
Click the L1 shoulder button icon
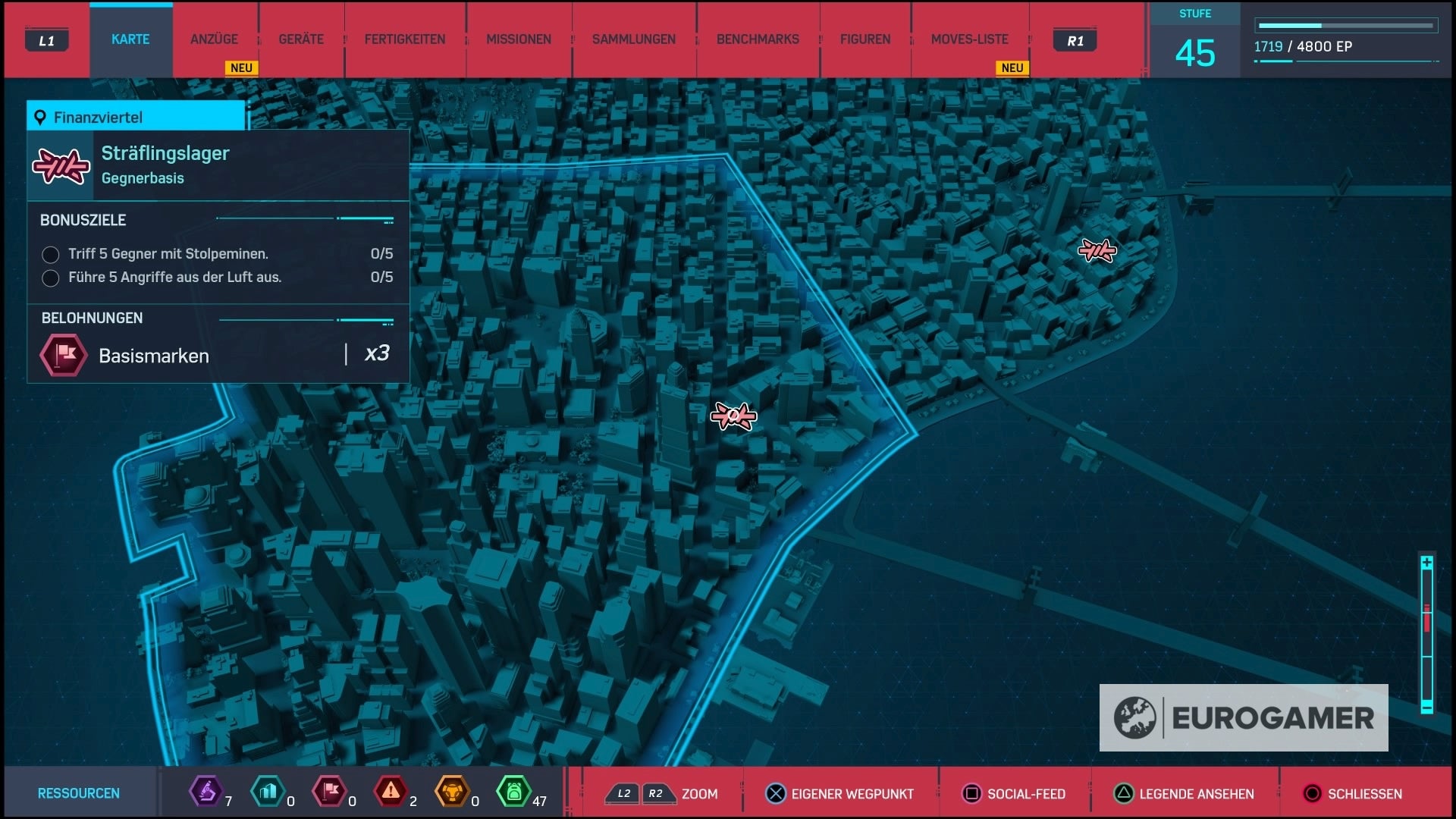point(47,40)
